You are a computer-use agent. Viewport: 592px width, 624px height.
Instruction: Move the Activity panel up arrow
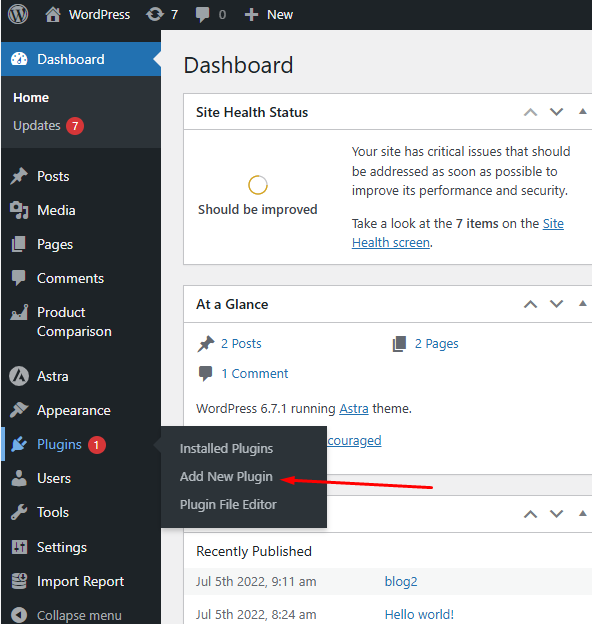530,514
